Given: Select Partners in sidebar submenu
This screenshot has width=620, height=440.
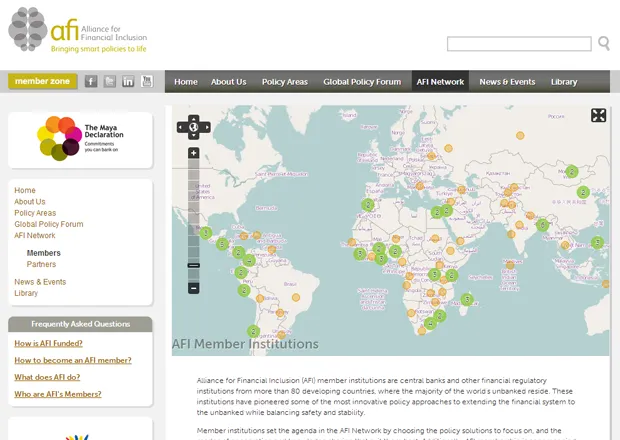Looking at the screenshot, I should 41,264.
